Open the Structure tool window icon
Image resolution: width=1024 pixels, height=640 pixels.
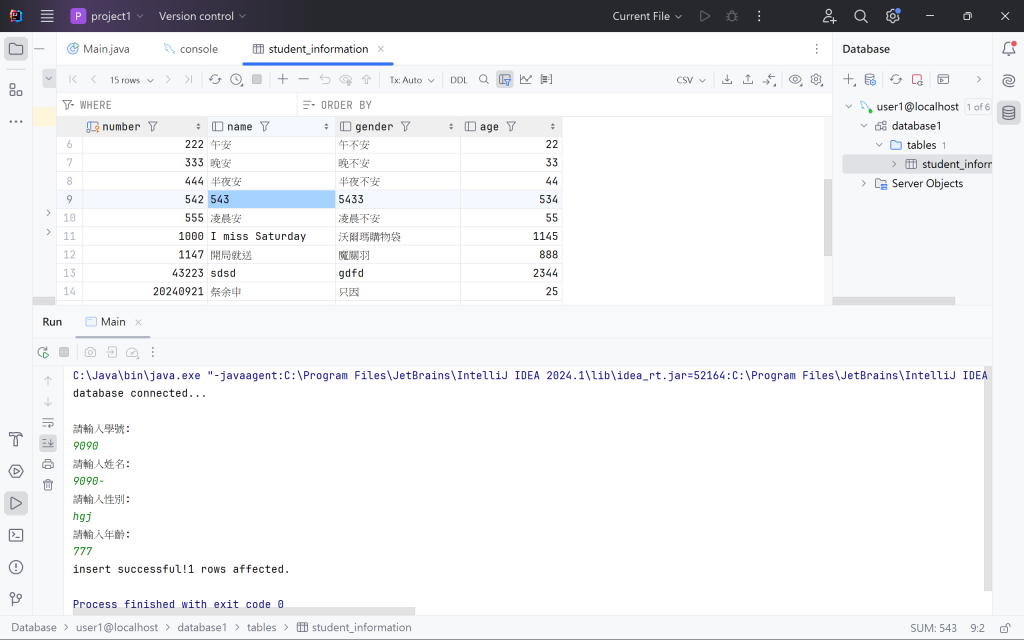pos(16,90)
